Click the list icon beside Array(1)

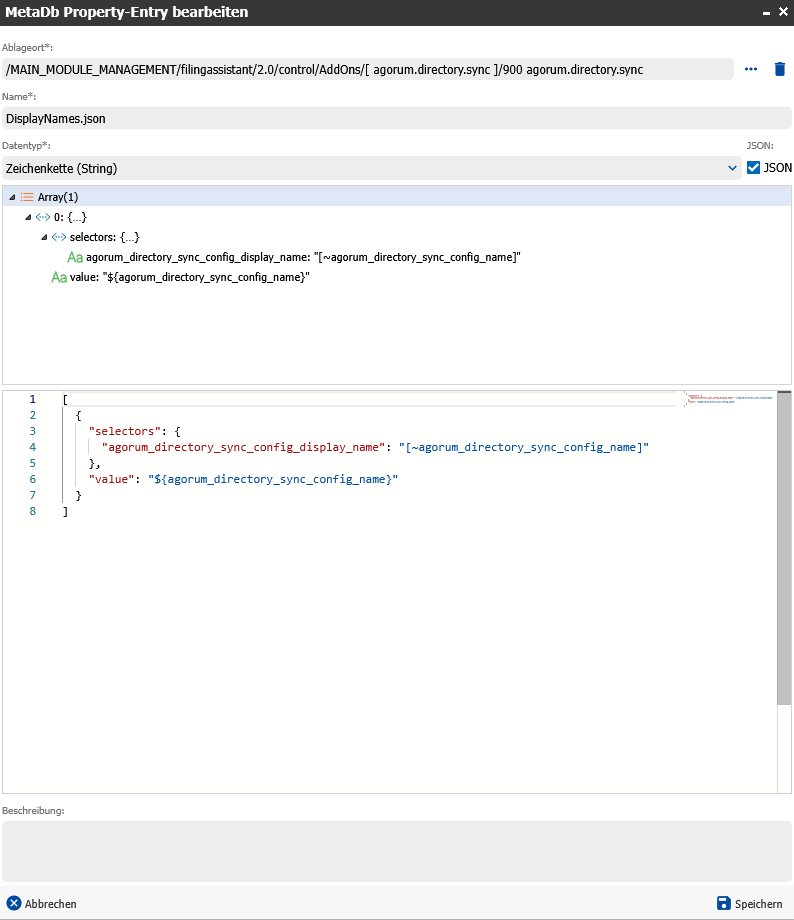tap(27, 197)
